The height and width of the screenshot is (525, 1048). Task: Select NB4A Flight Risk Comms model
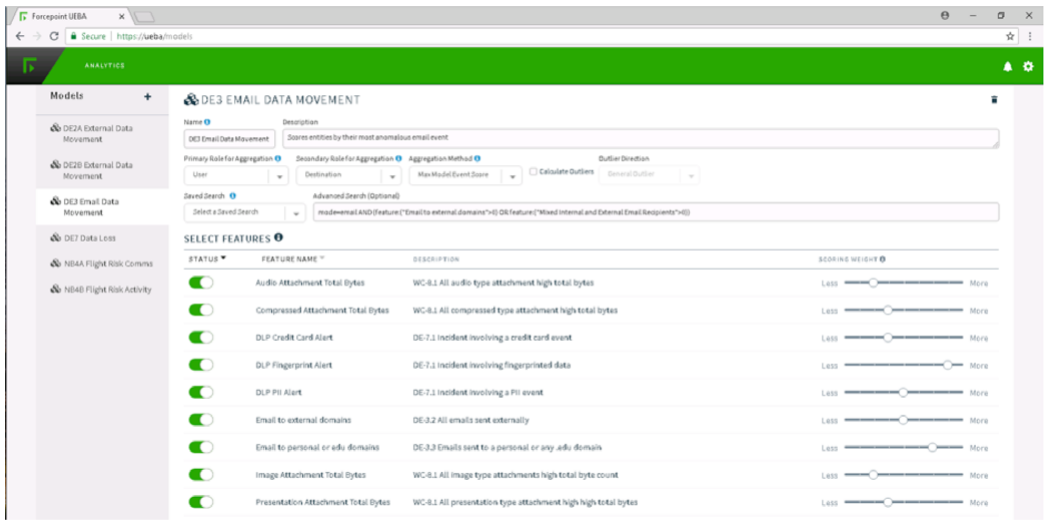click(102, 264)
